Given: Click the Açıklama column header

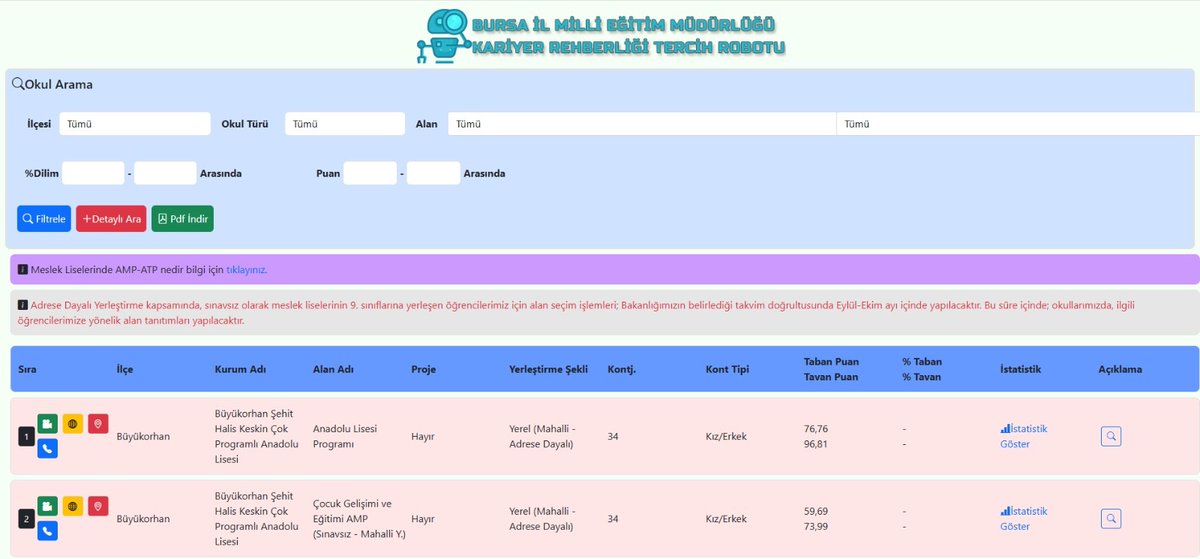Looking at the screenshot, I should [x=1120, y=369].
